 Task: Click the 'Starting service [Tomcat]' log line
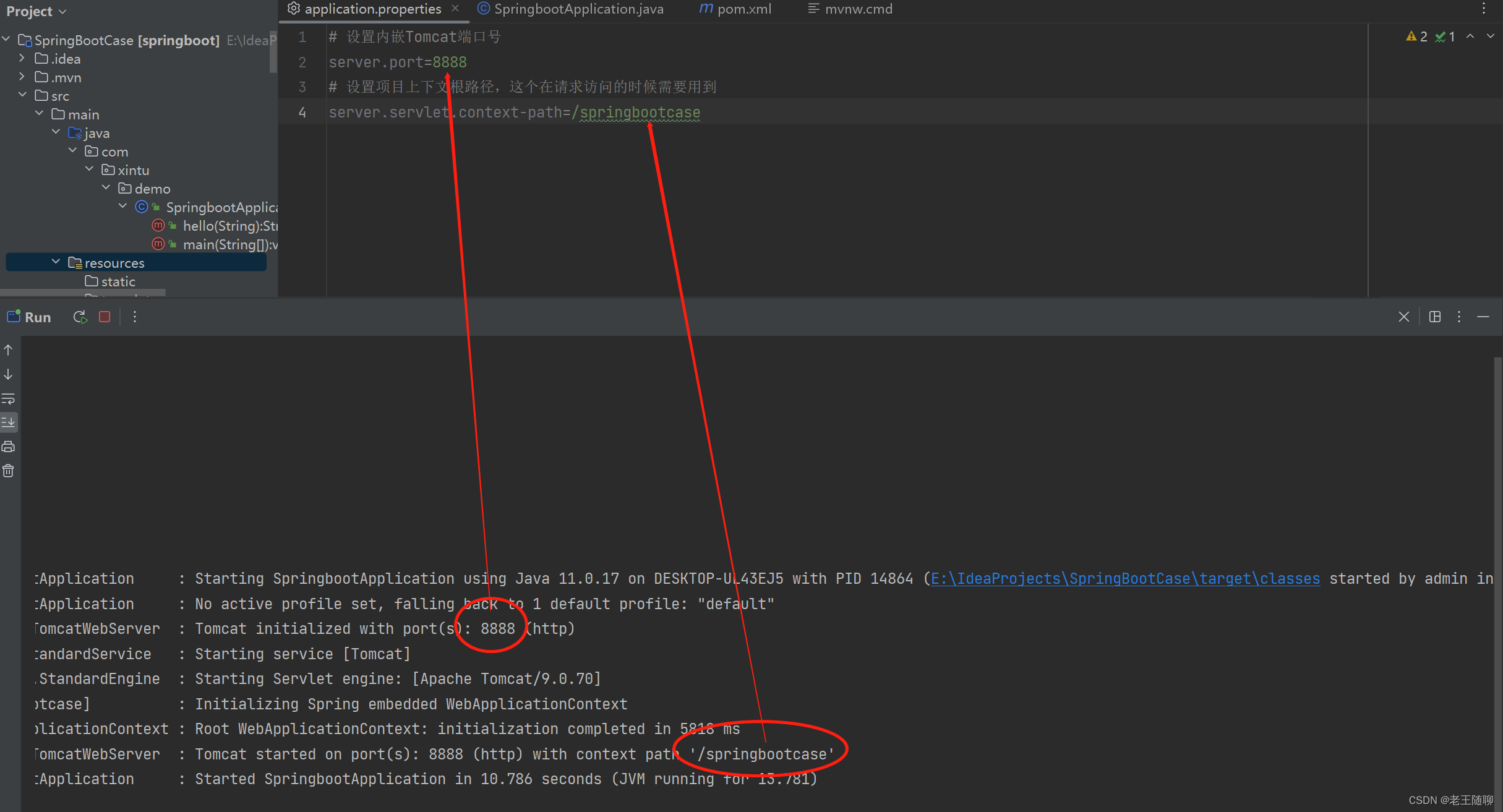tap(303, 654)
